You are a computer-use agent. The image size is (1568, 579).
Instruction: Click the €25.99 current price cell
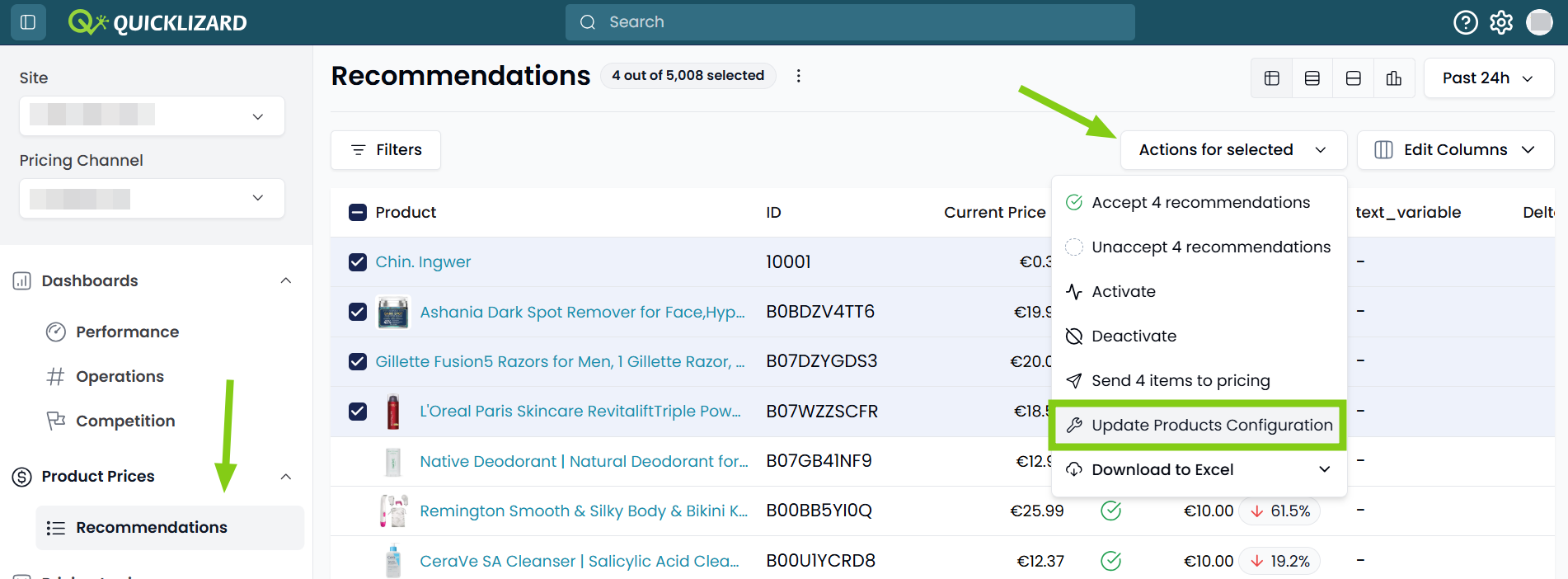[x=1037, y=511]
